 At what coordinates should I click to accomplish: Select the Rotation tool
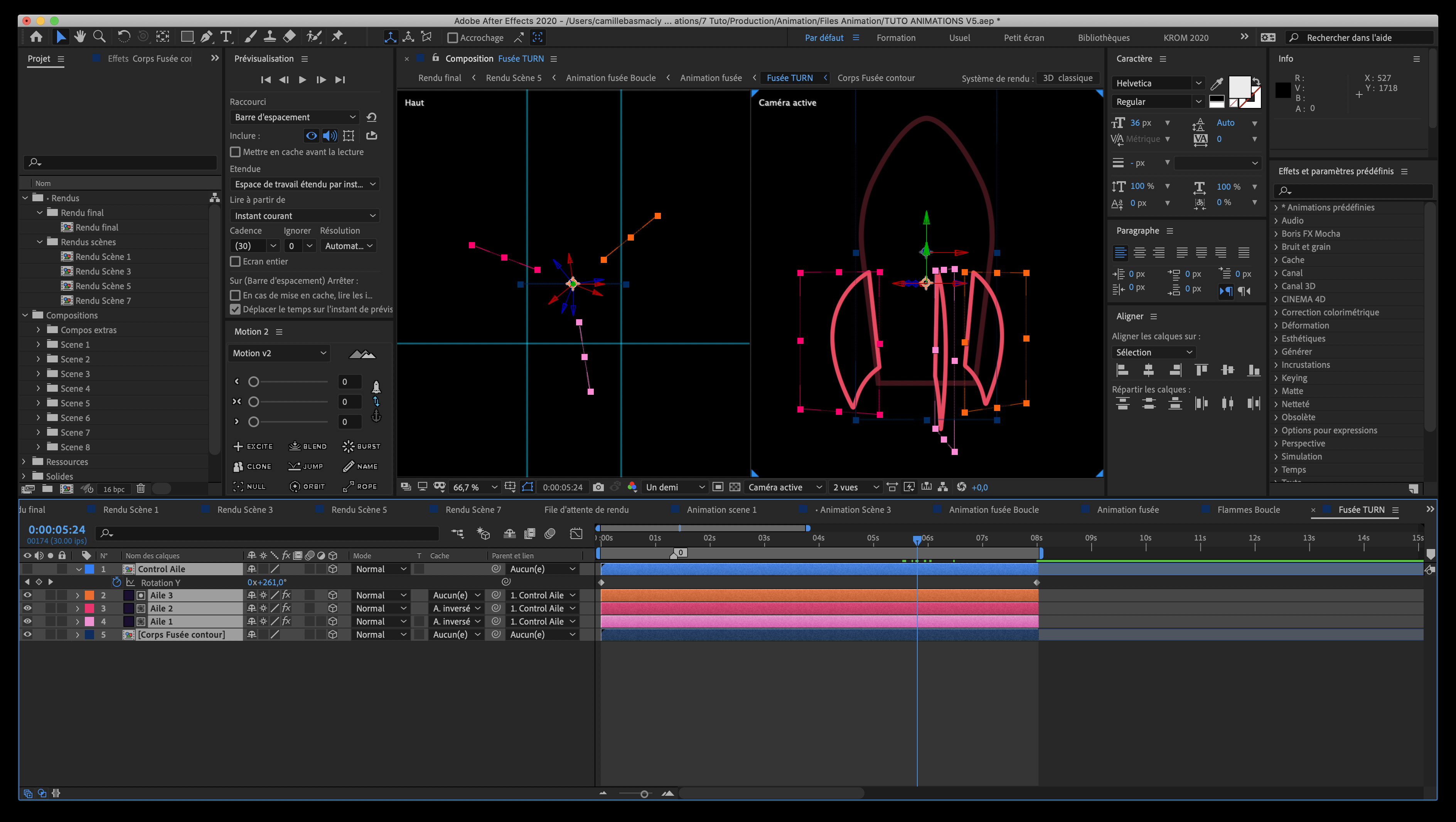pyautogui.click(x=124, y=37)
